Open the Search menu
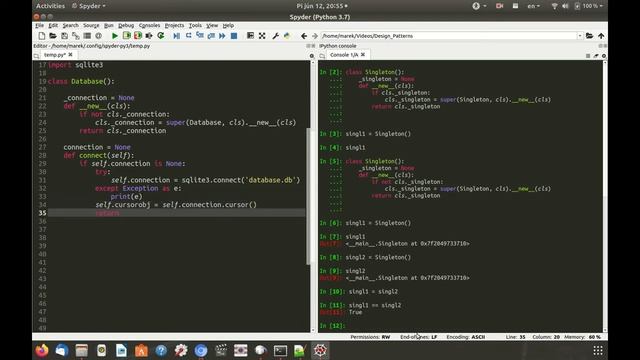This screenshot has height=360, width=640. [70, 25]
